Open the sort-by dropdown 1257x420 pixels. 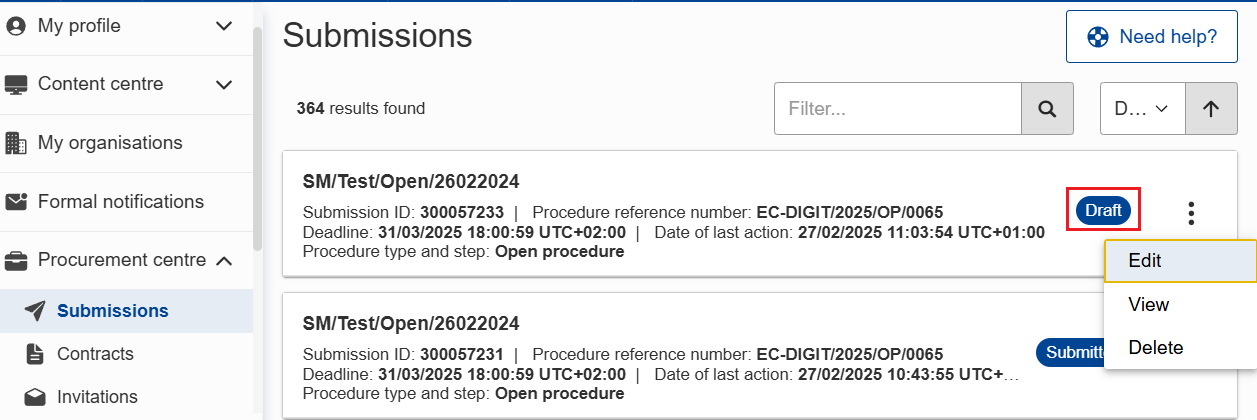[1142, 109]
